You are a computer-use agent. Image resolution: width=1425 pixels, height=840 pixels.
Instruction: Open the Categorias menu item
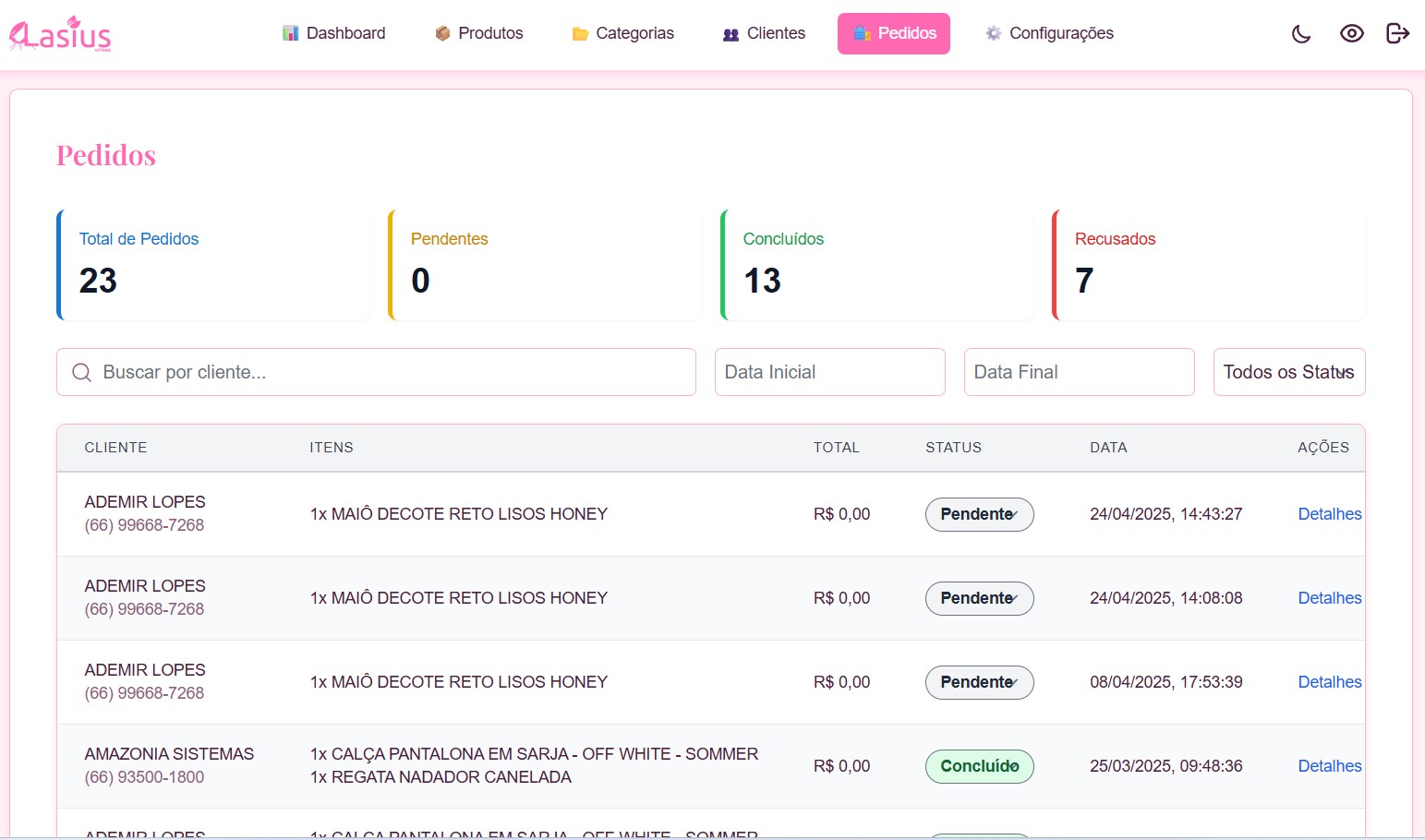click(x=622, y=33)
